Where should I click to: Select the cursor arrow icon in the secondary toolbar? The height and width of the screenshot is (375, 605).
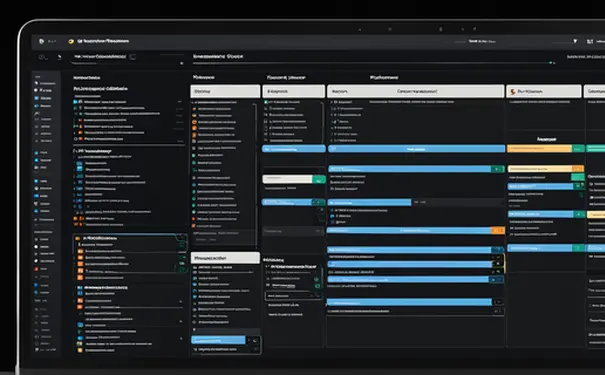point(59,57)
